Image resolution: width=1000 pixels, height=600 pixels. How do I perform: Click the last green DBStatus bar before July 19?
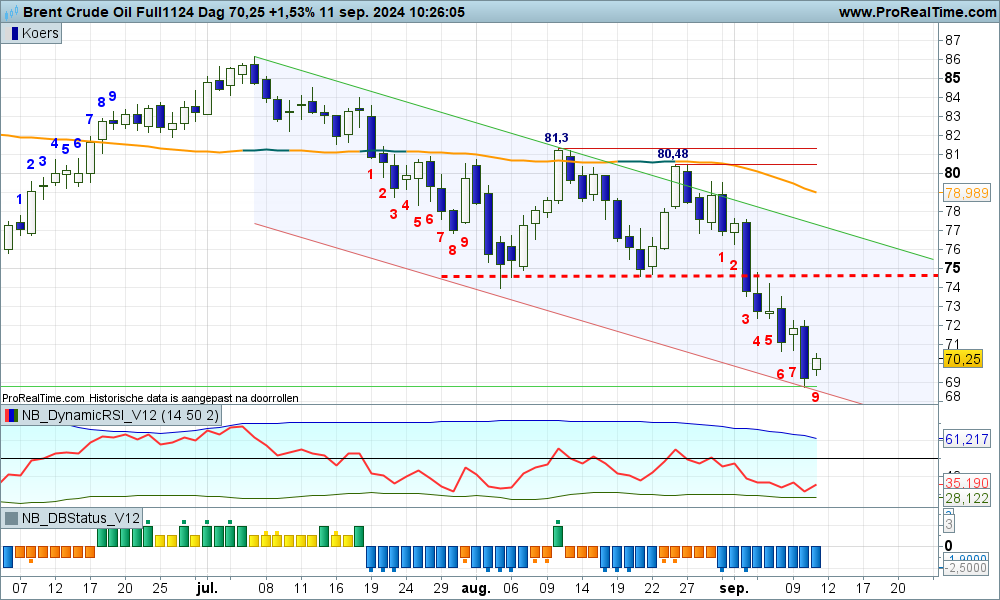tap(357, 536)
